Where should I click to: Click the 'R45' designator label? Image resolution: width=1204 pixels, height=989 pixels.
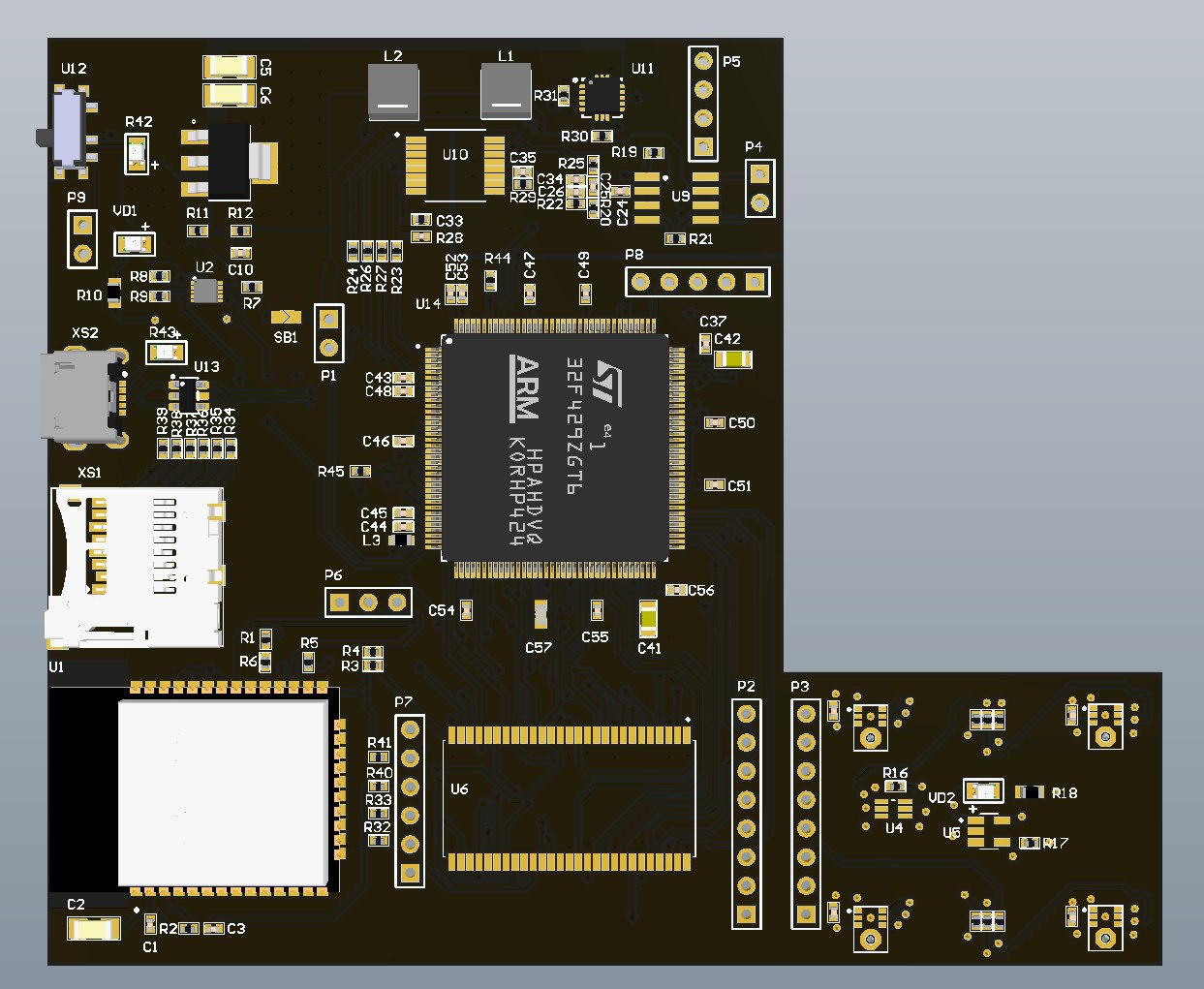[x=331, y=472]
